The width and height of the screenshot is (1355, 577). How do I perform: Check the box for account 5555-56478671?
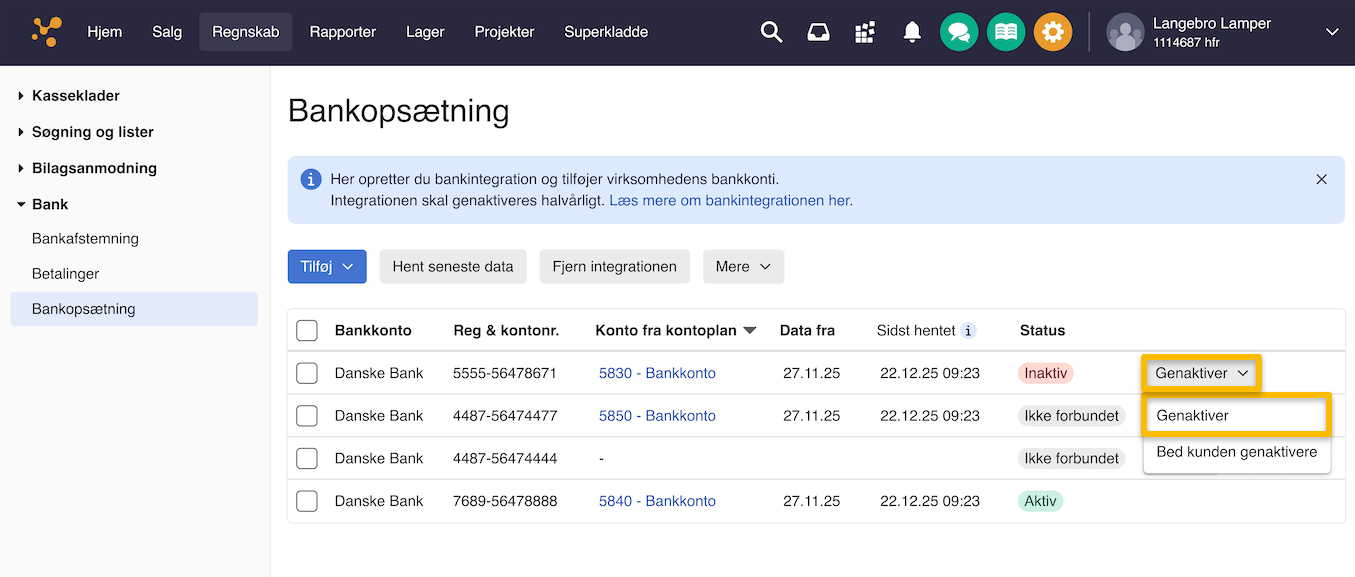pos(307,373)
